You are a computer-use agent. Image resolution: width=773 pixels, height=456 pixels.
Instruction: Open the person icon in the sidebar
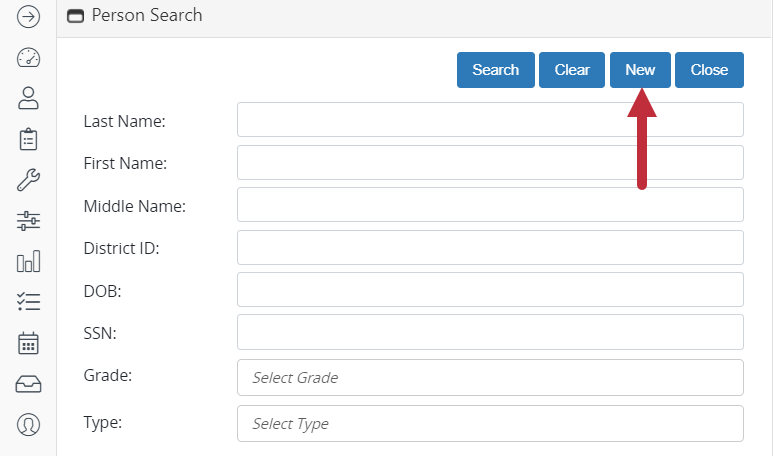[x=28, y=98]
